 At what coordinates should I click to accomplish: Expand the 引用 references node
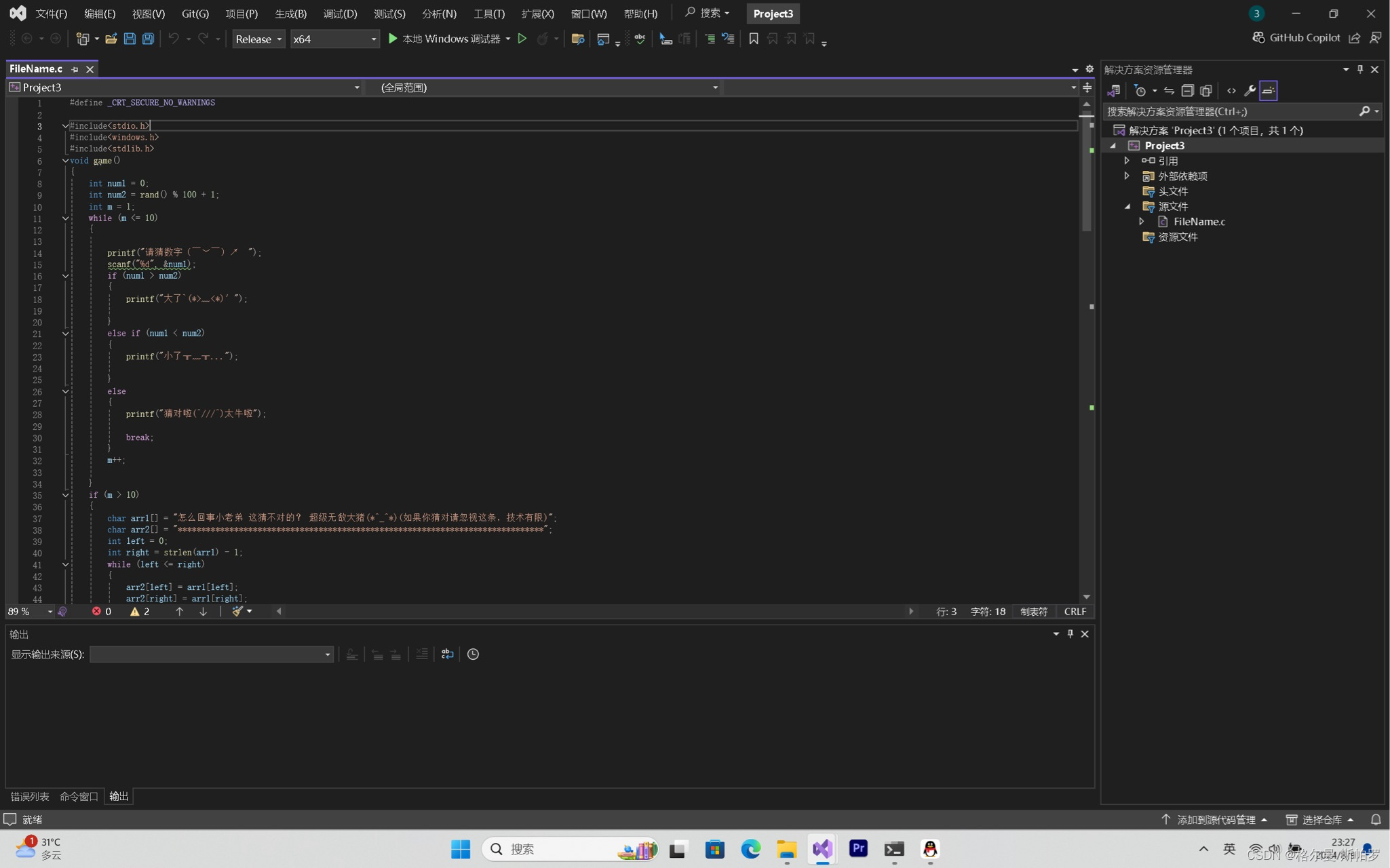(1127, 161)
